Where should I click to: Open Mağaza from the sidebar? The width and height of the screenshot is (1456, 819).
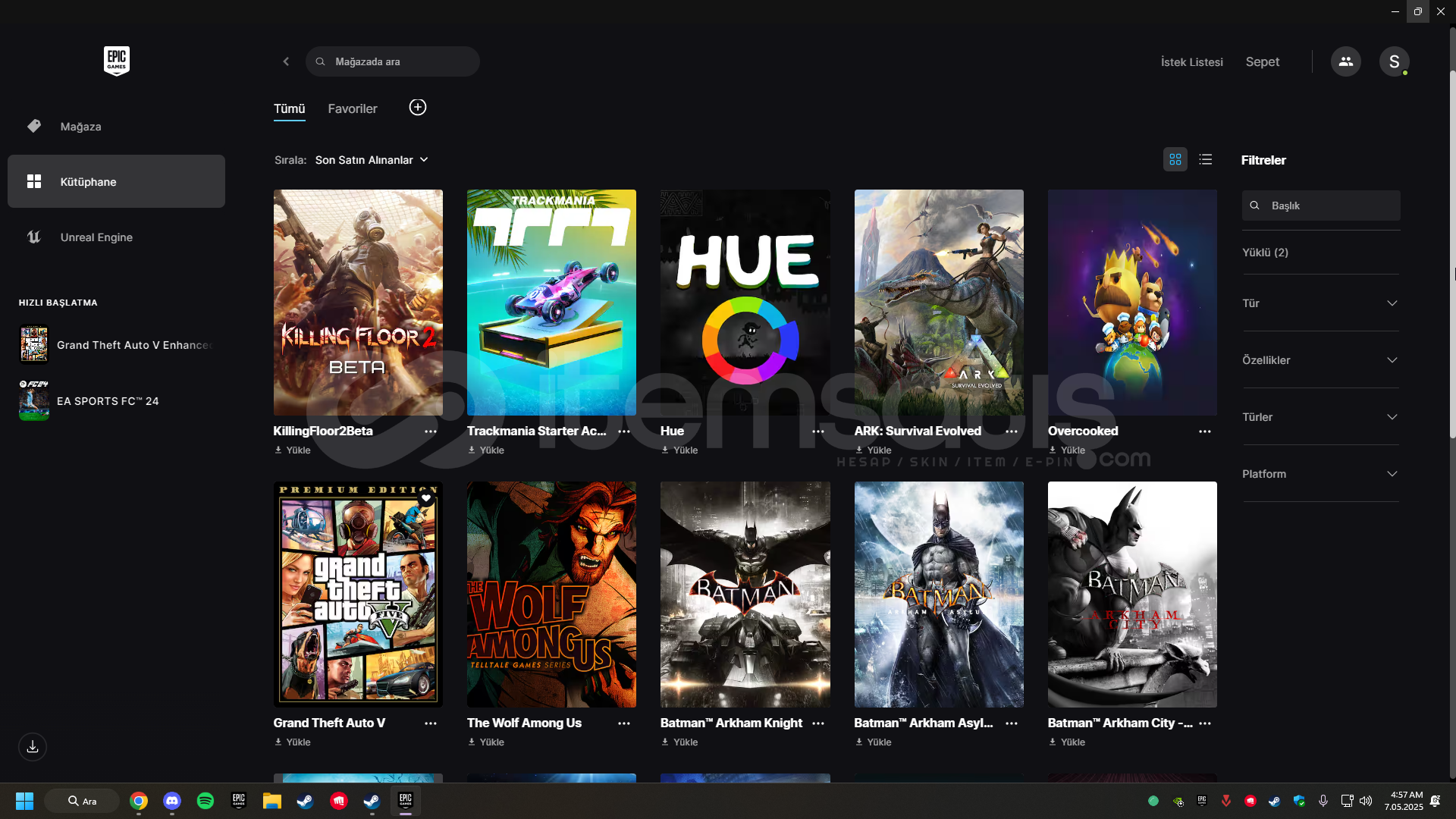click(80, 127)
